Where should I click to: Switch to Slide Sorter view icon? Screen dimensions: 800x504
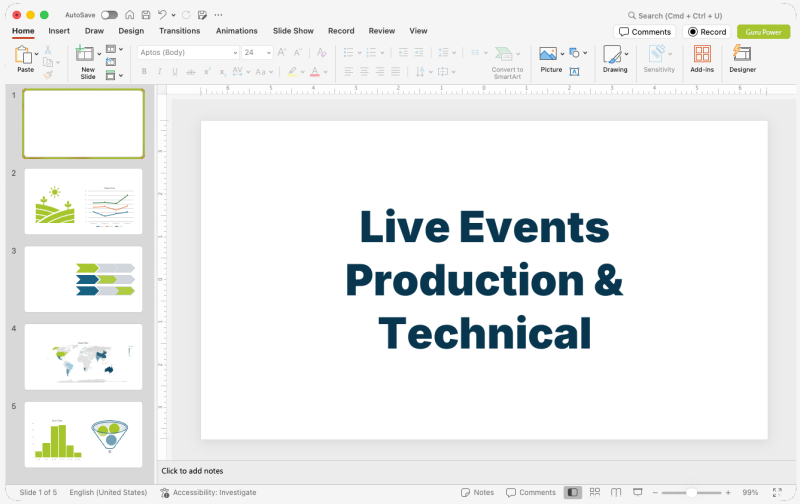click(595, 492)
